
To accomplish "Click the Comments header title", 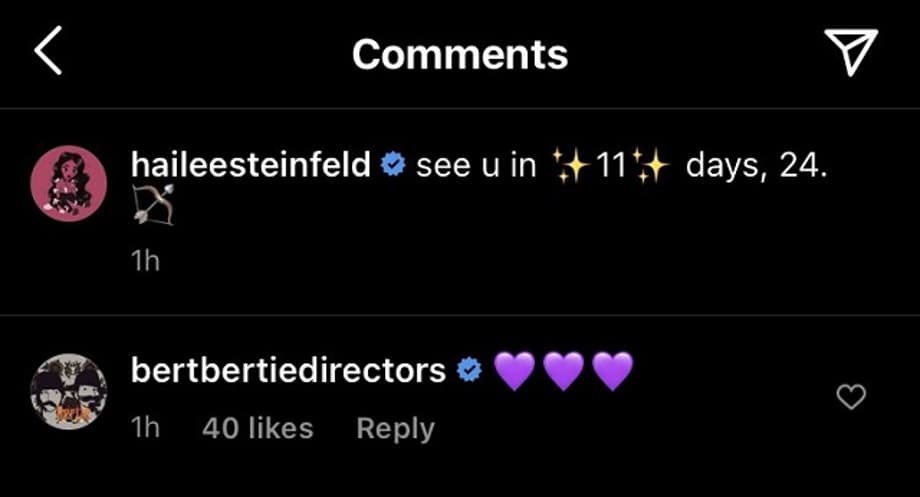I will point(460,53).
